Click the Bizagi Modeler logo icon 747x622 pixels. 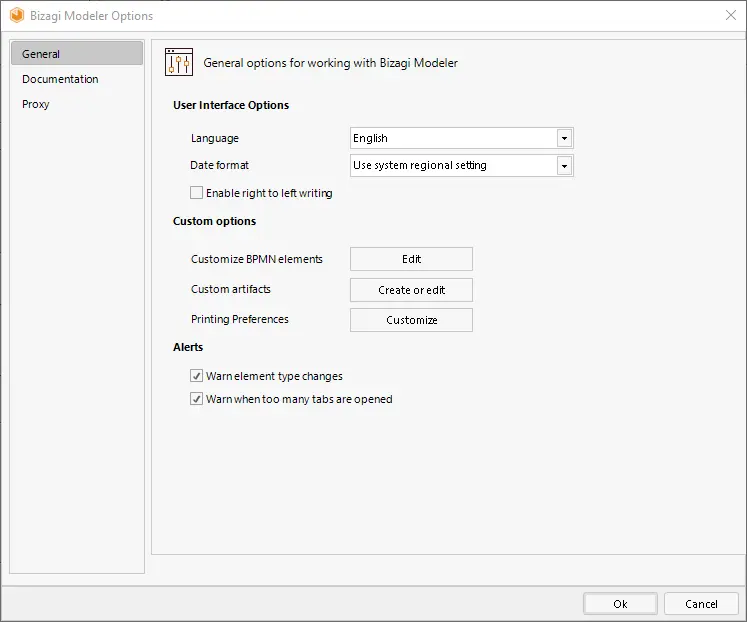tap(17, 15)
